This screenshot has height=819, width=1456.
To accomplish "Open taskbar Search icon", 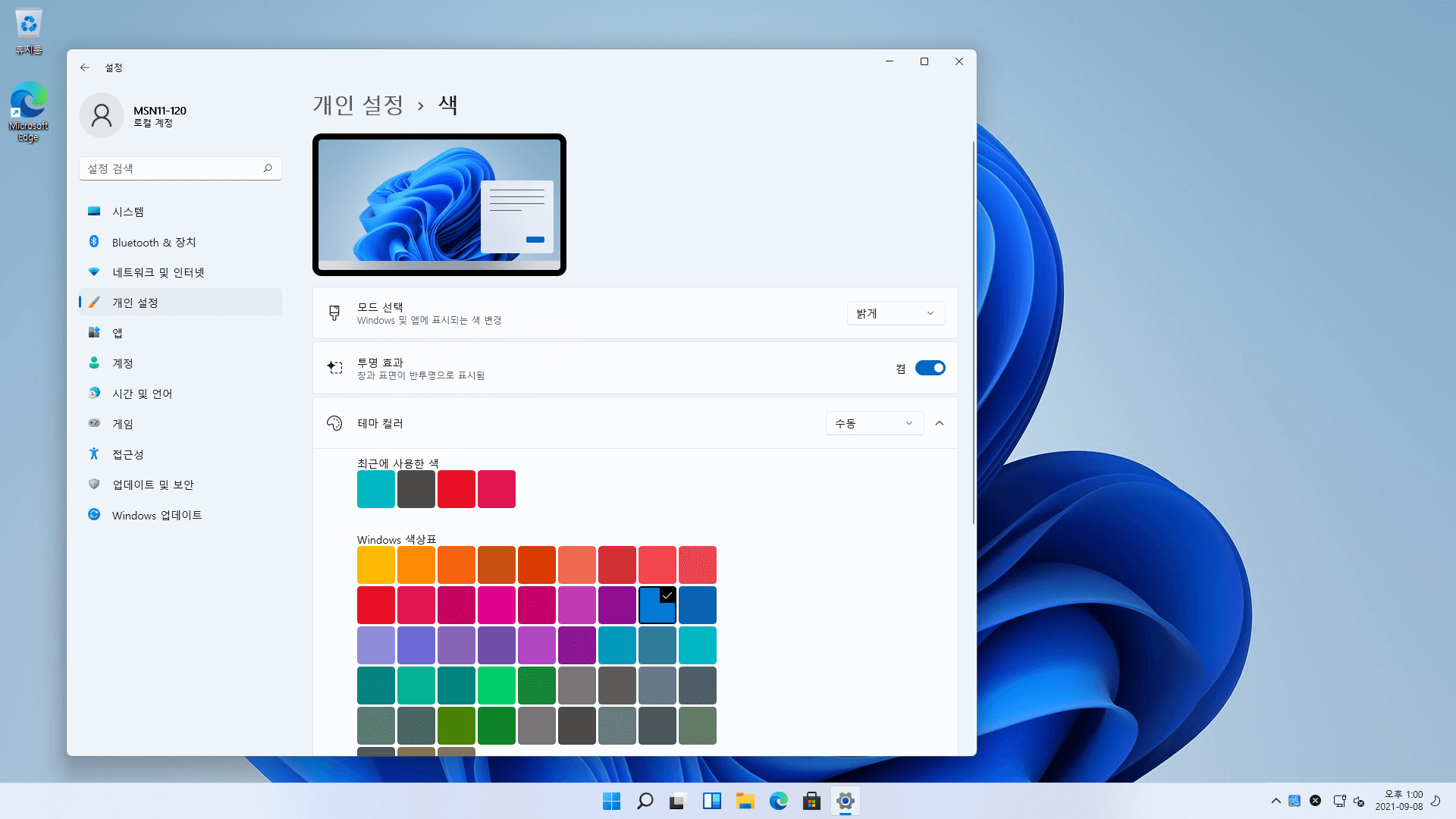I will [645, 801].
